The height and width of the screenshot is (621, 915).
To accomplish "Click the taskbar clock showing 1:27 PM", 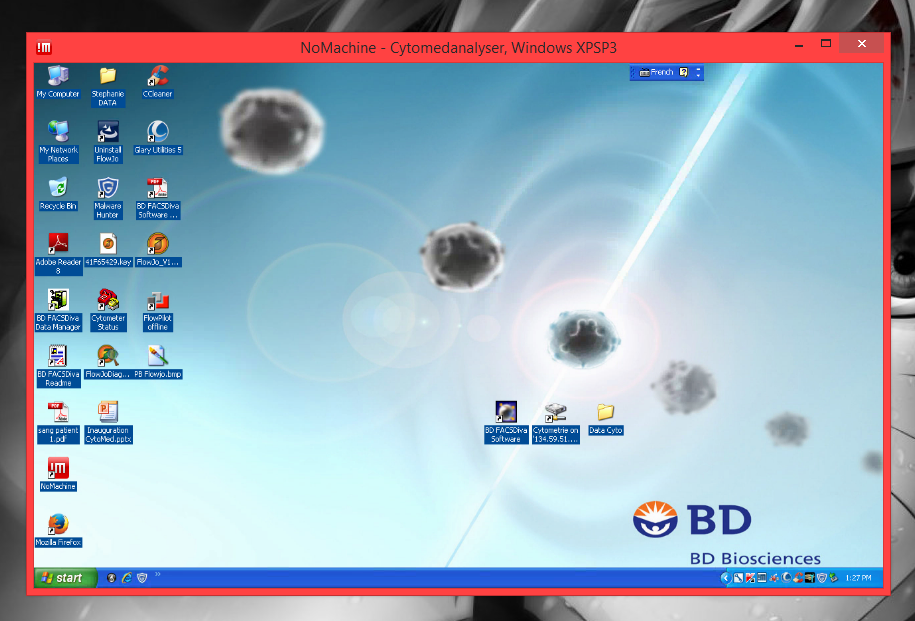I will click(x=858, y=578).
